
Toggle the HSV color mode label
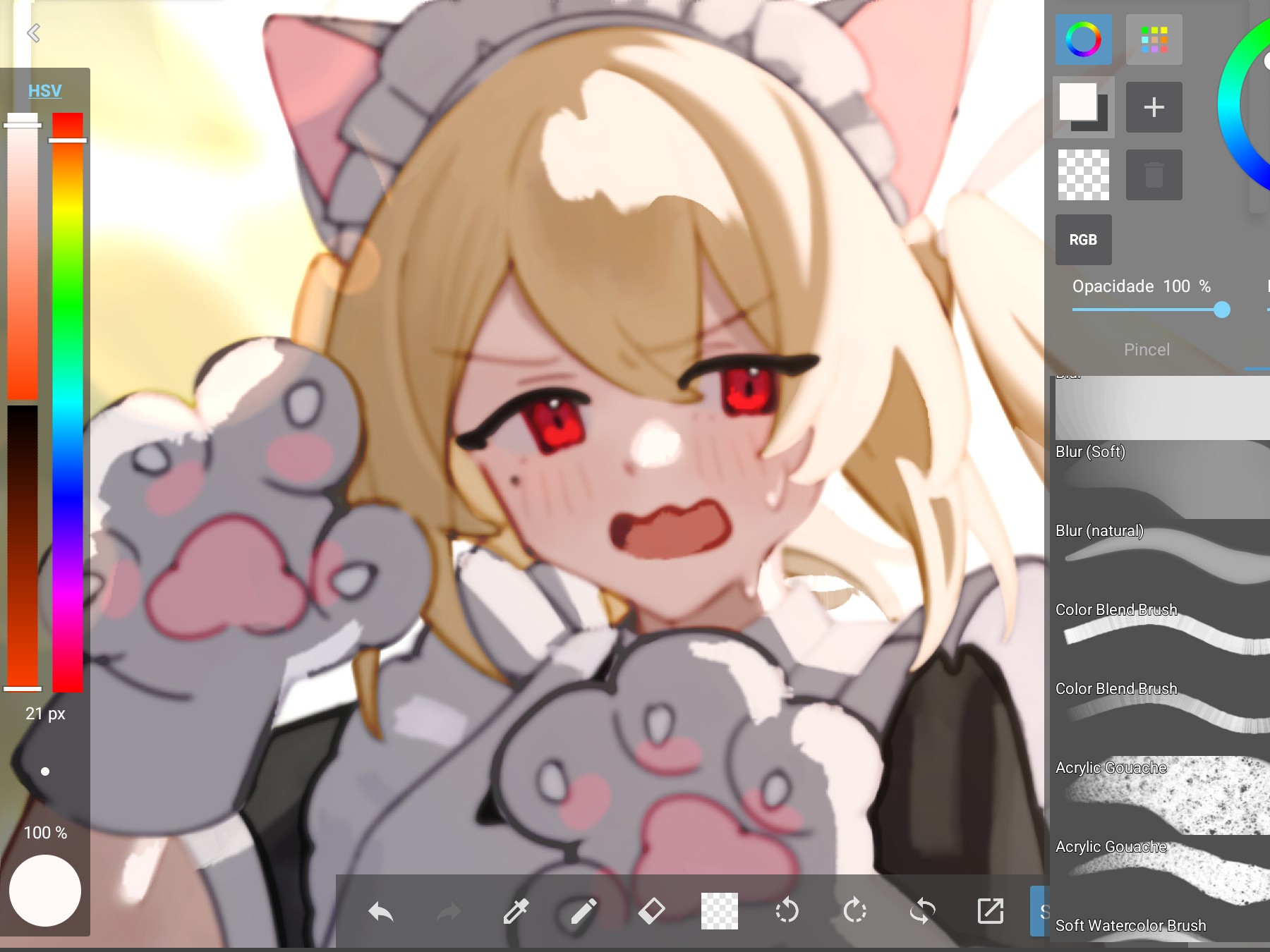[x=44, y=91]
